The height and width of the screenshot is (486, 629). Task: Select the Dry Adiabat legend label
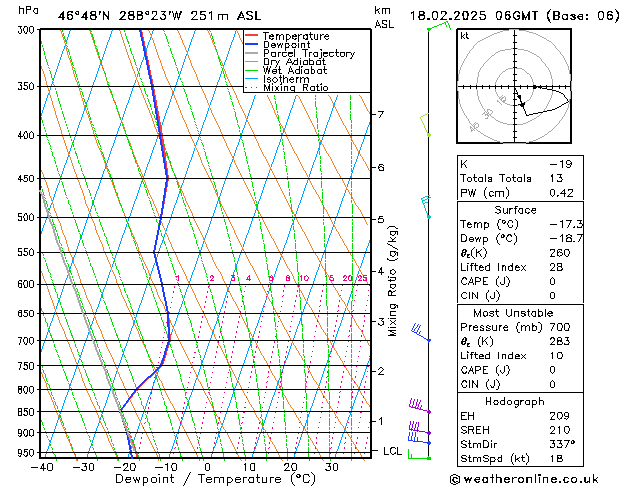pos(294,62)
